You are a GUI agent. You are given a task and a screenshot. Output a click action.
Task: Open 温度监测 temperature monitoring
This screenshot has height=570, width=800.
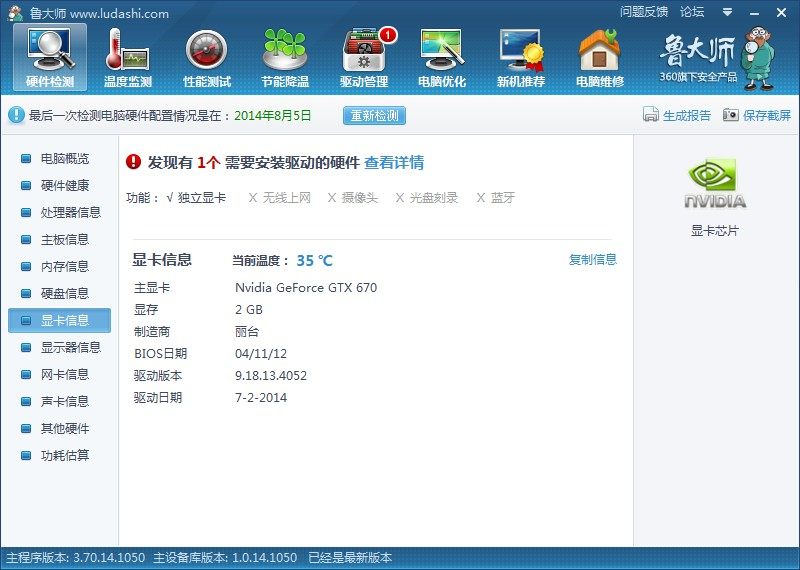pos(128,57)
